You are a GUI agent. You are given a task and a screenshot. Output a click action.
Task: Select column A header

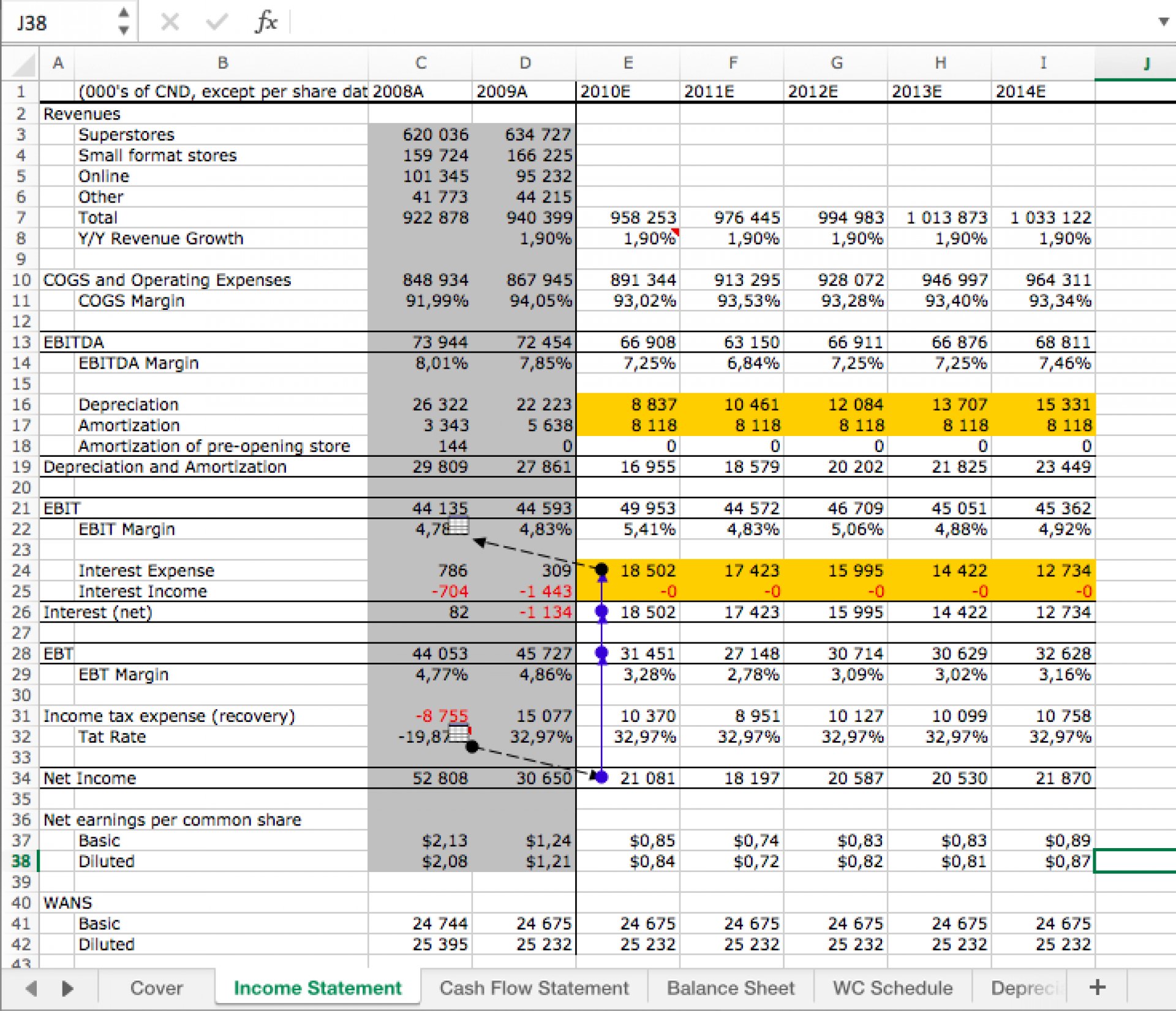click(58, 63)
